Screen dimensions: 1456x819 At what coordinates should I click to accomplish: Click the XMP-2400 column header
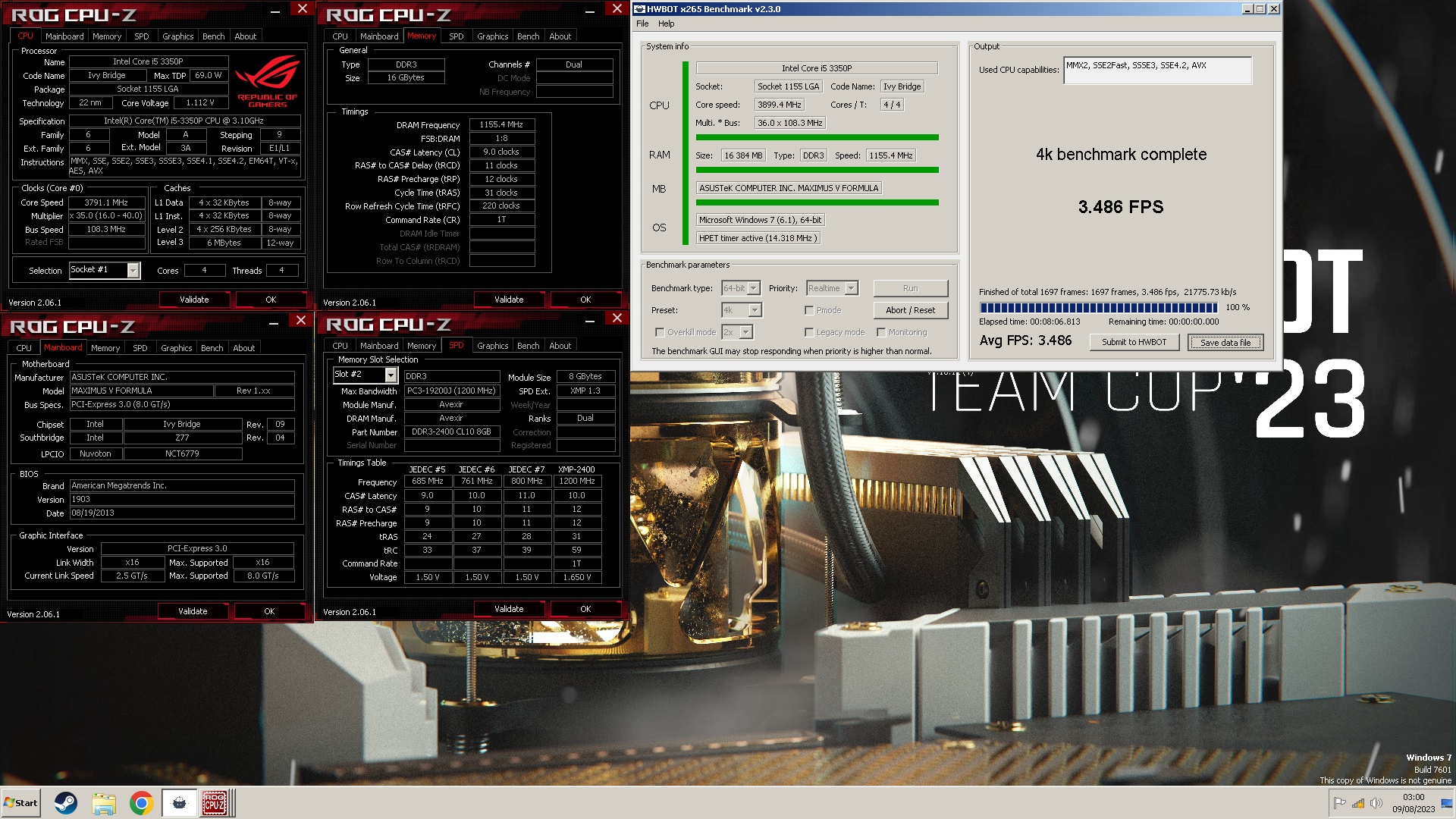tap(576, 469)
